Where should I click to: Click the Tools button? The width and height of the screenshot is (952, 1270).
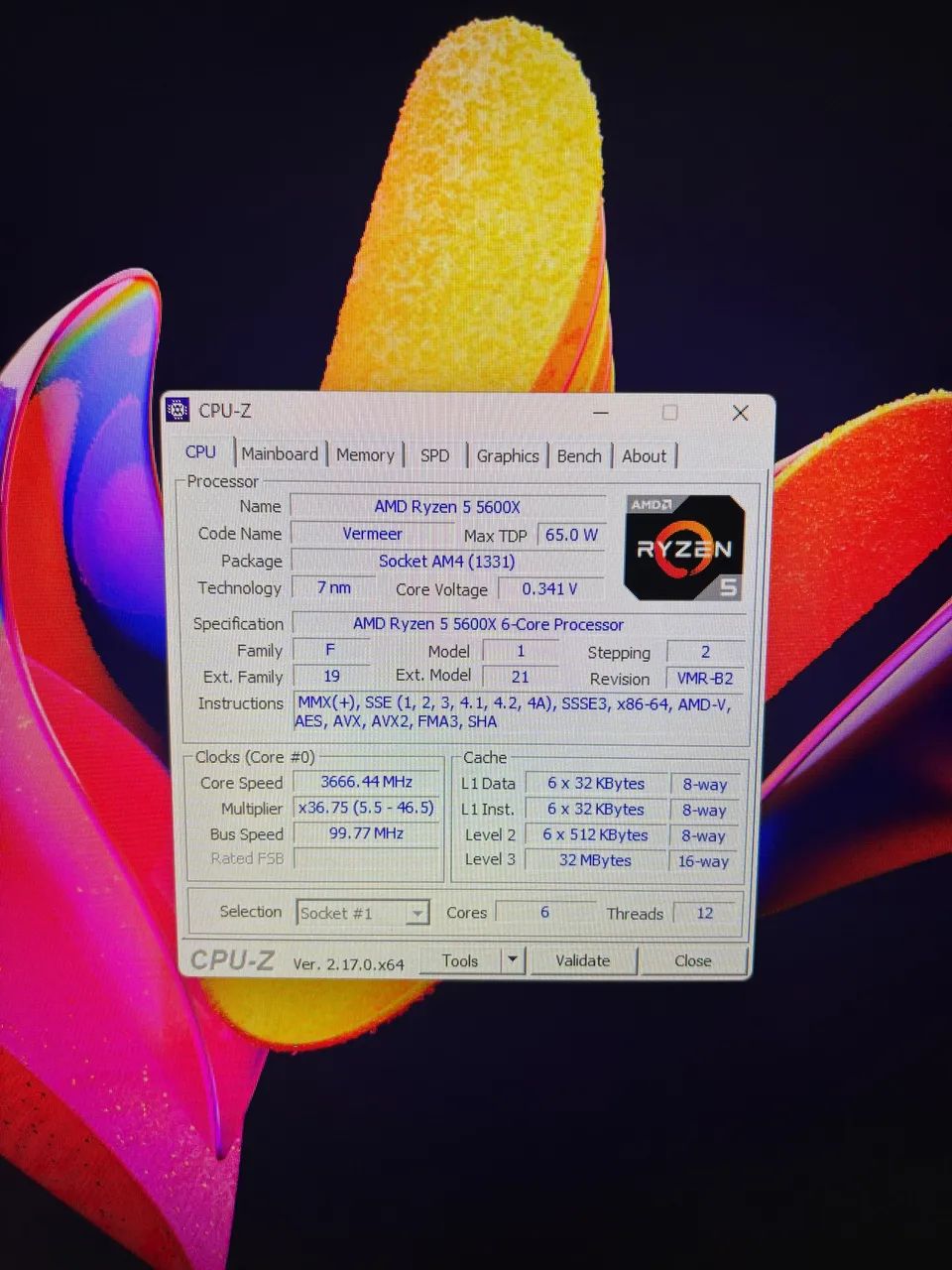[x=460, y=960]
